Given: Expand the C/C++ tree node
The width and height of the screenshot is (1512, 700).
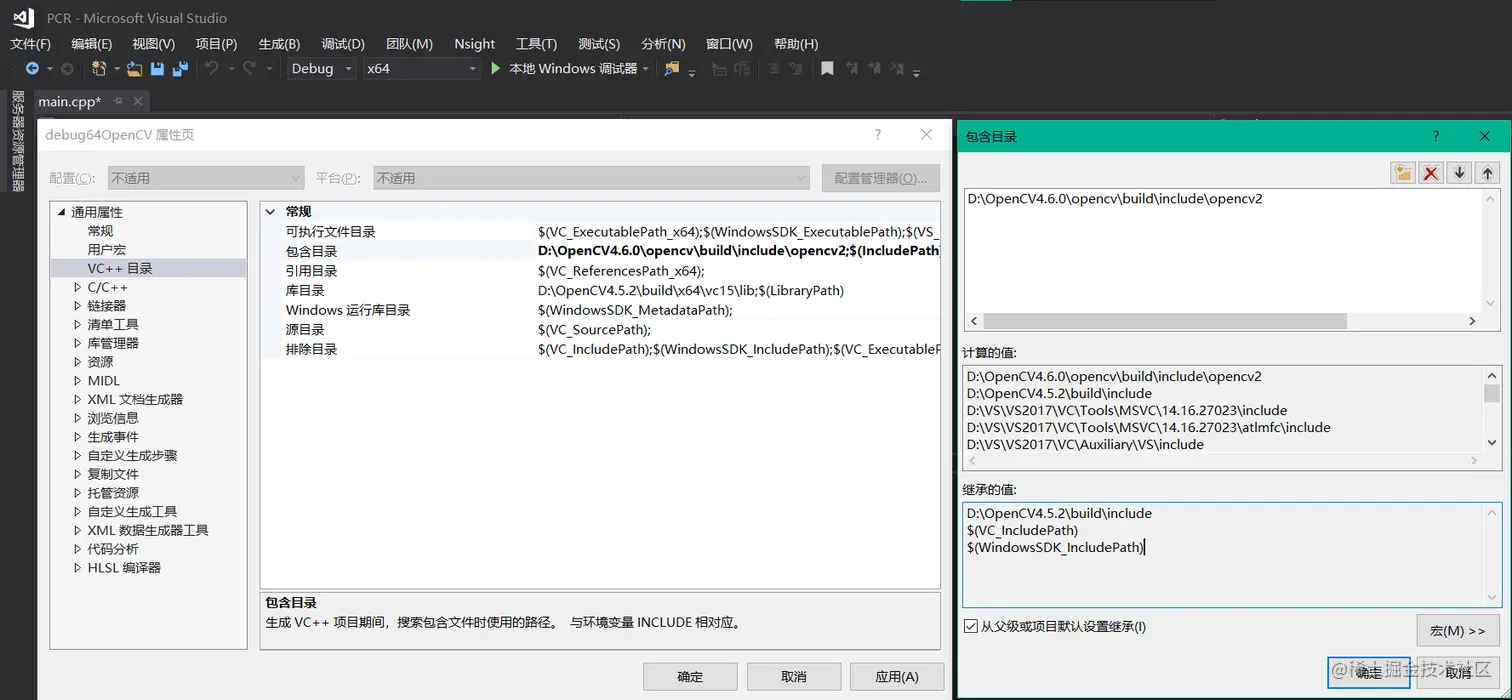Looking at the screenshot, I should [78, 287].
